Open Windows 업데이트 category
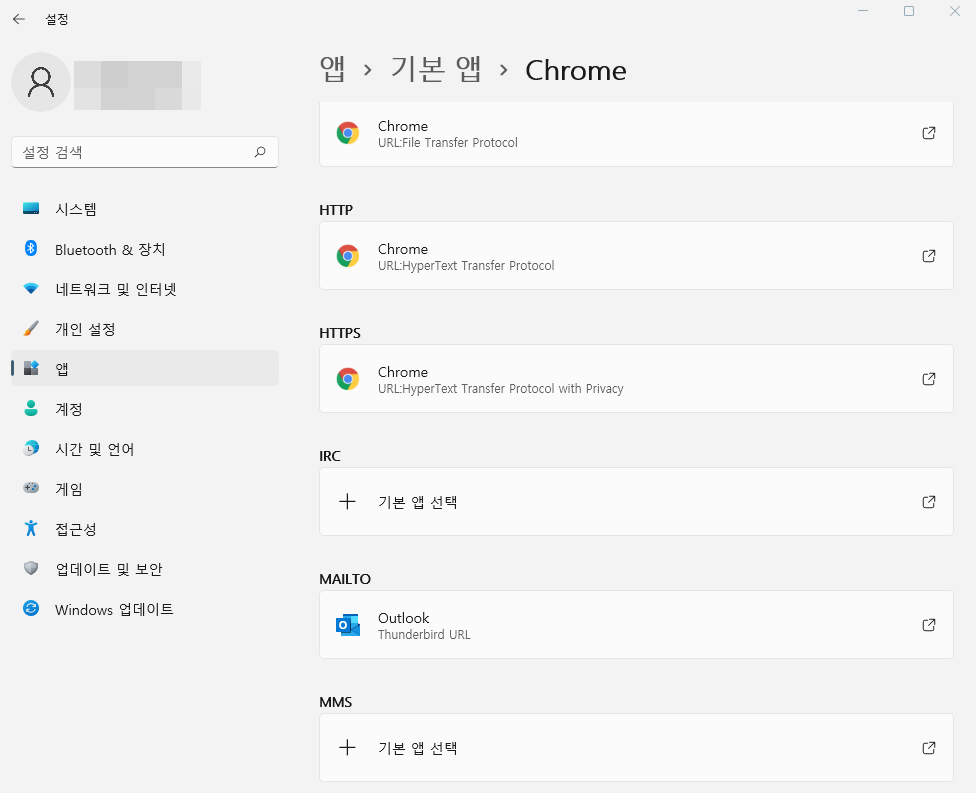The height and width of the screenshot is (793, 976). click(144, 609)
